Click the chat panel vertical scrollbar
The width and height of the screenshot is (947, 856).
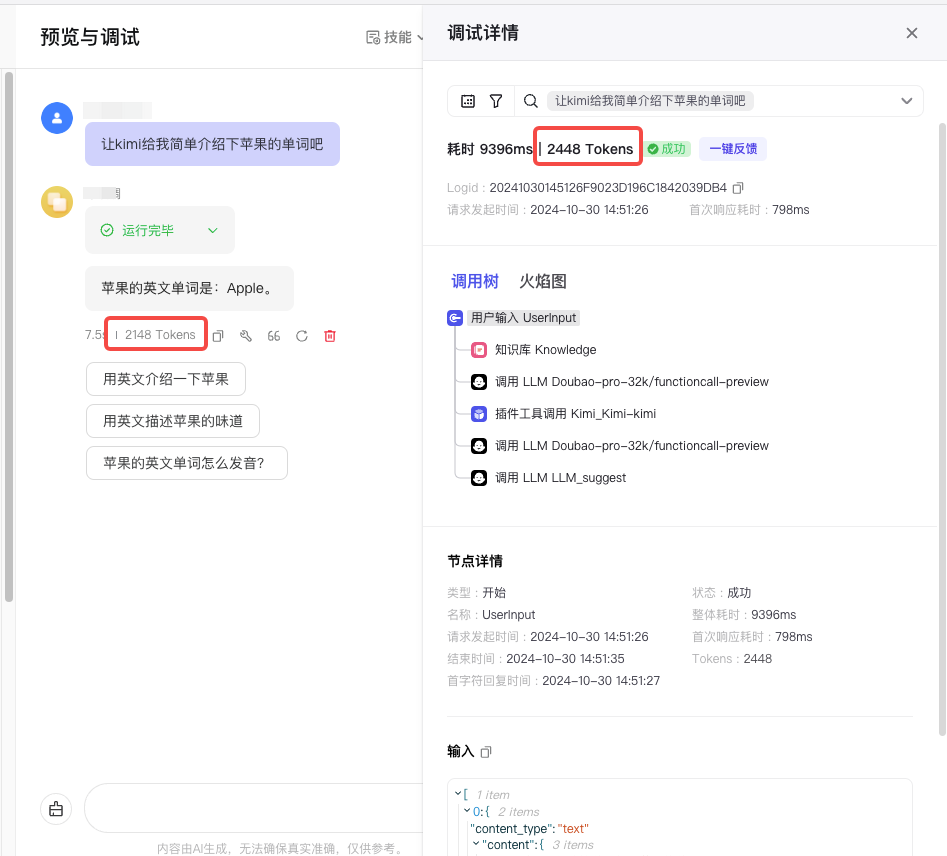tap(8, 336)
